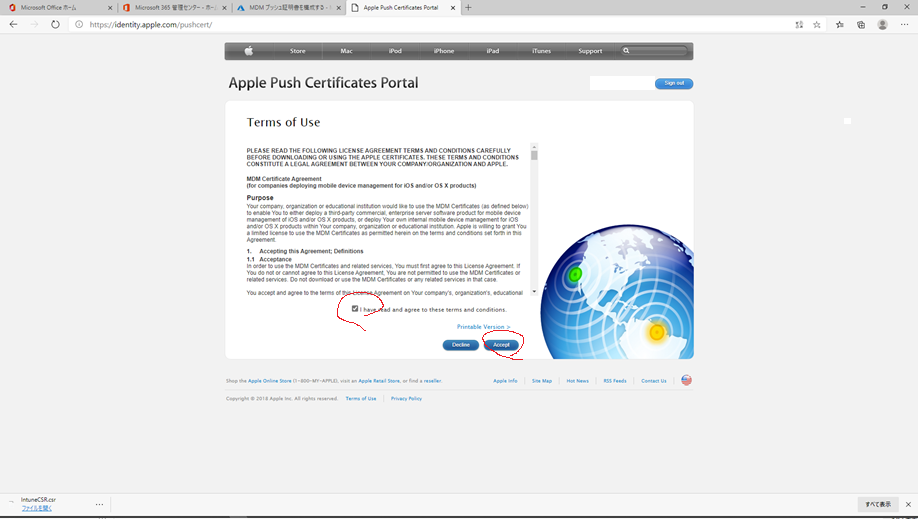918x519 pixels.
Task: Open Mac in Apple navigation
Action: [347, 51]
